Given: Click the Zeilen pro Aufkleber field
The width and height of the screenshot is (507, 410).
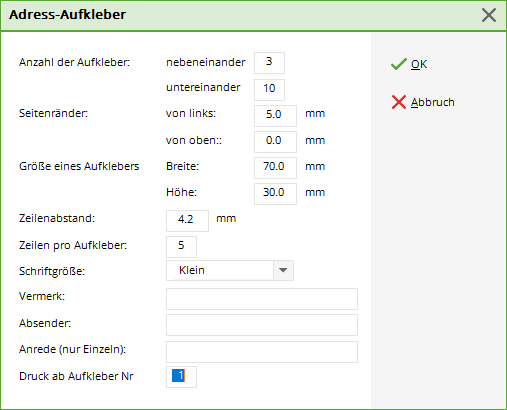Looking at the screenshot, I should click(181, 247).
